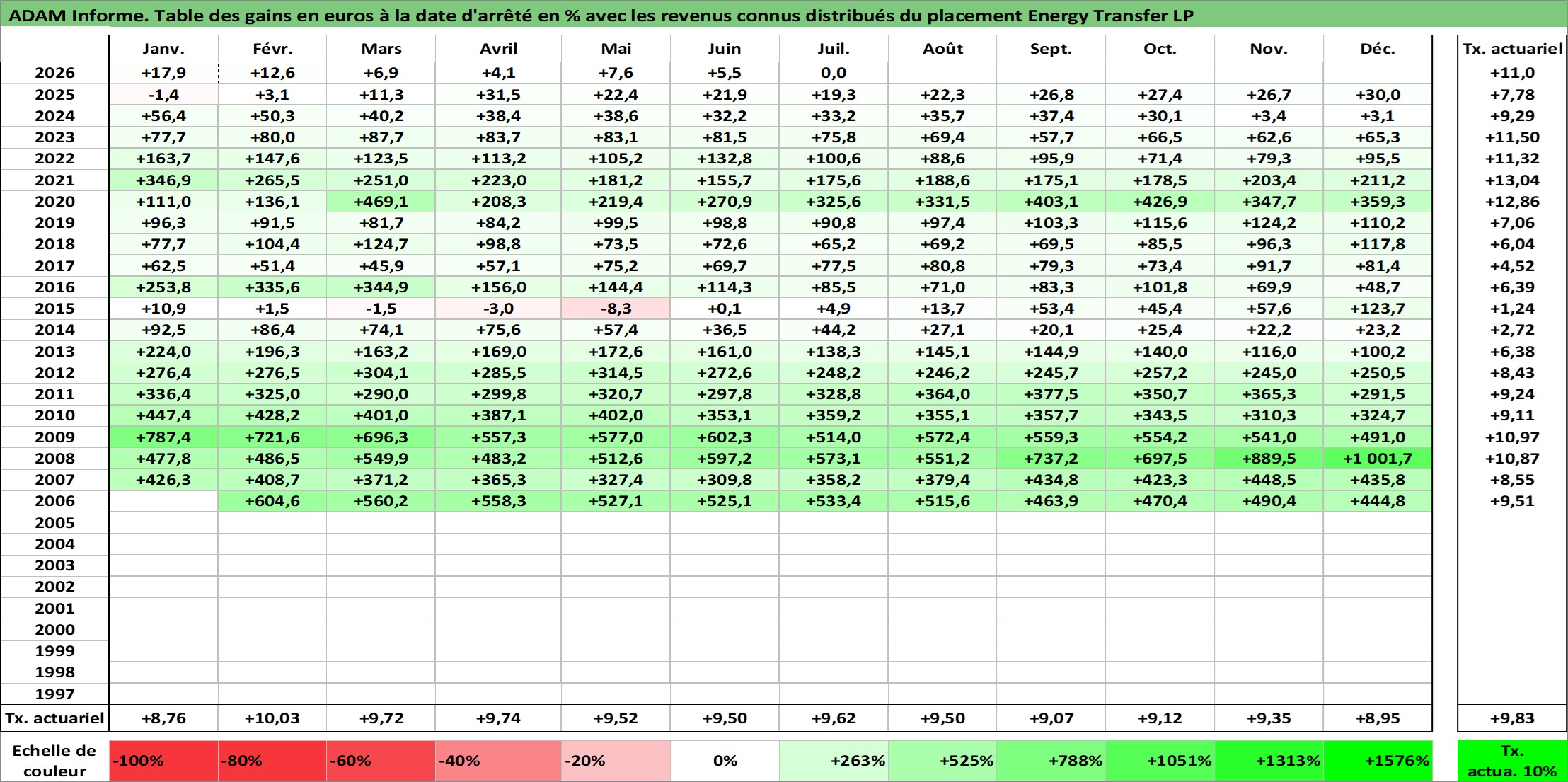Click the -100% red color scale cell
Image resolution: width=1568 pixels, height=782 pixels.
(x=163, y=761)
